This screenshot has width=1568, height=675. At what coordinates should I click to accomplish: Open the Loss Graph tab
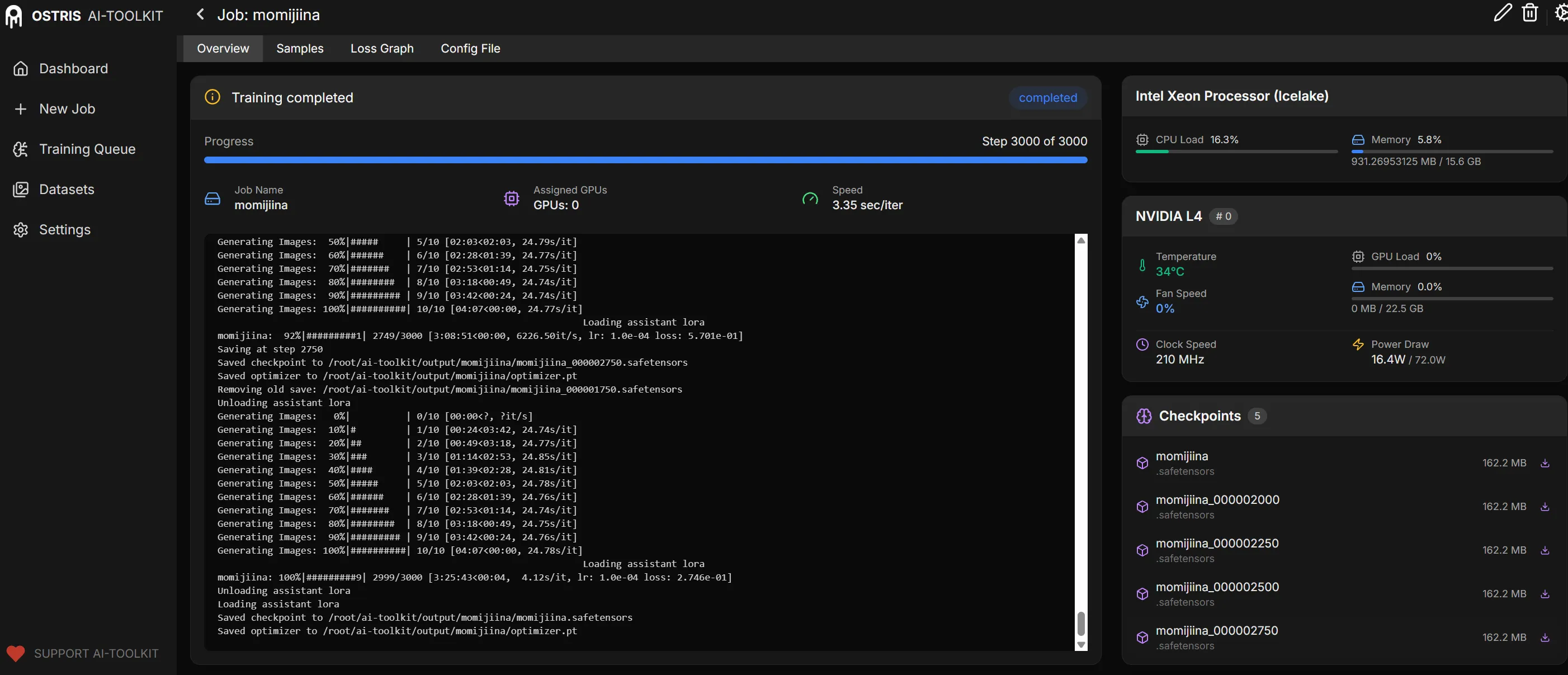click(x=381, y=49)
